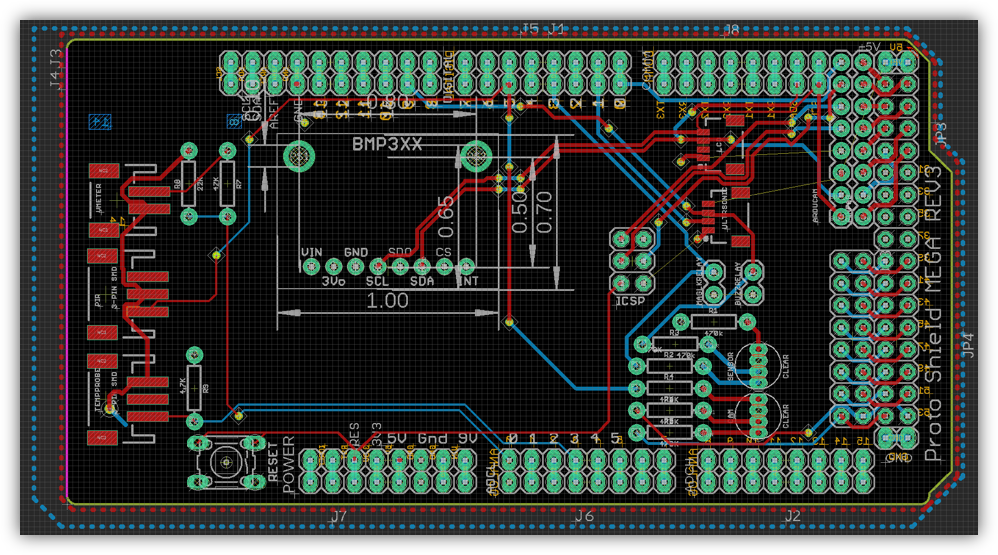This screenshot has height=555, width=998.
Task: Select the 0.50 dimension text
Action: (520, 212)
